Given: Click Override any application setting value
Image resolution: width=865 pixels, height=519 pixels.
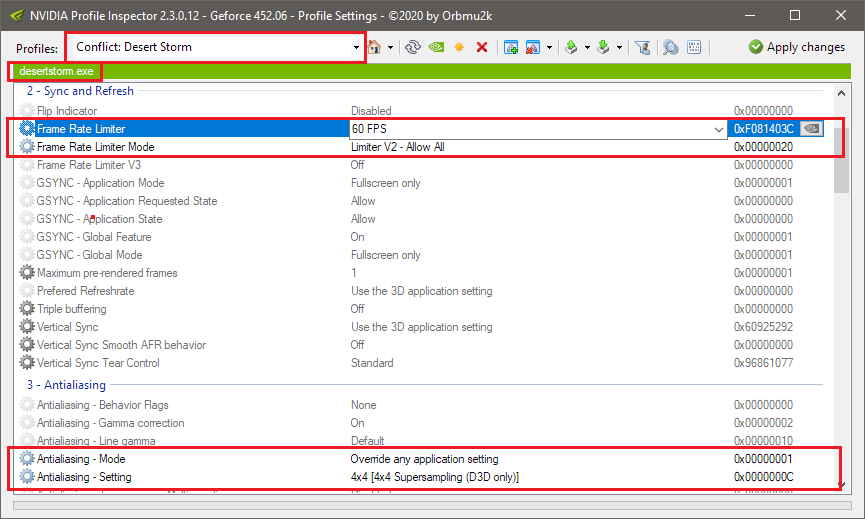Looking at the screenshot, I should click(x=424, y=459).
